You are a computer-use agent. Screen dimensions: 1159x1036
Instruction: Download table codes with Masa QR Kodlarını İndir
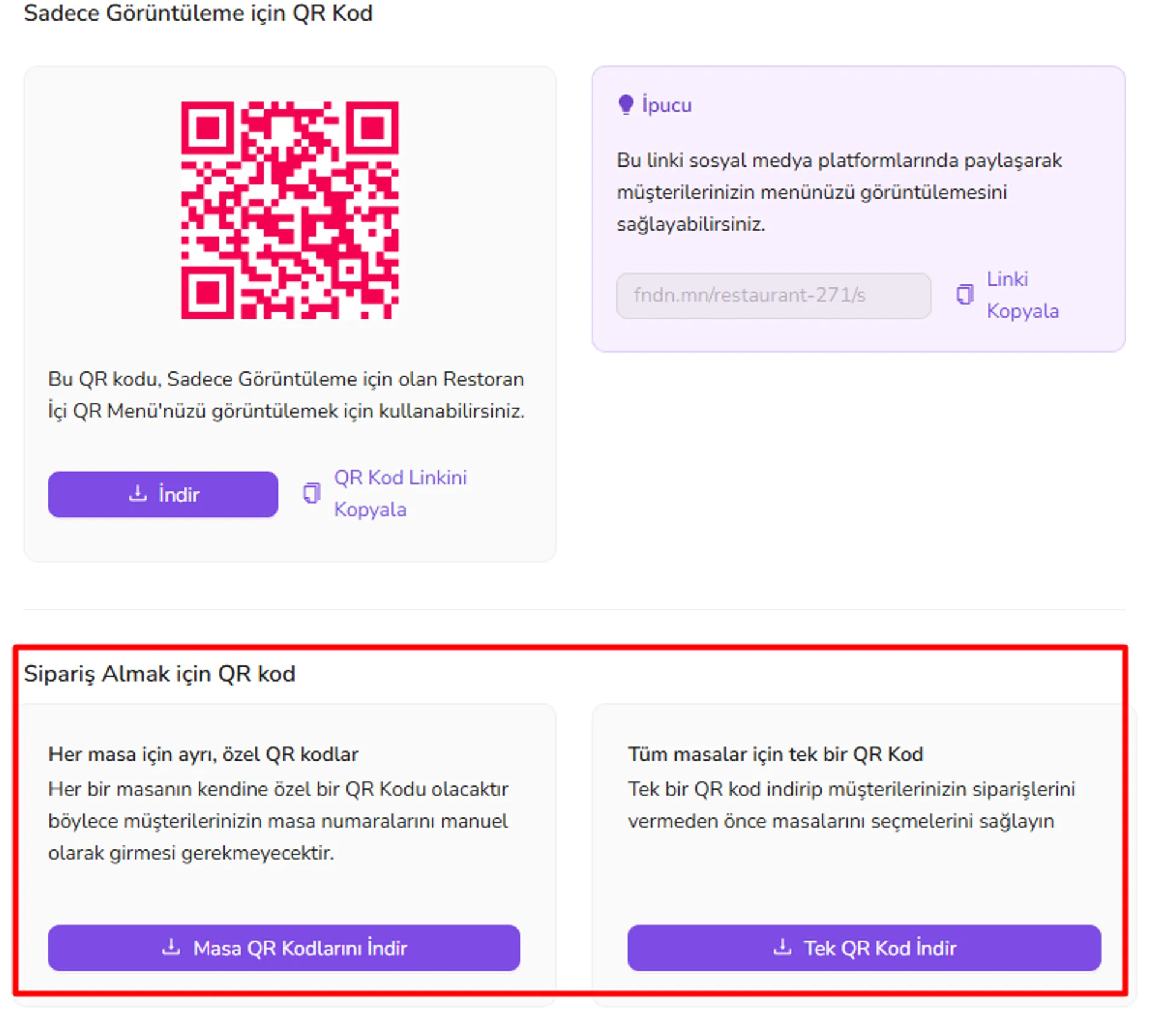284,948
